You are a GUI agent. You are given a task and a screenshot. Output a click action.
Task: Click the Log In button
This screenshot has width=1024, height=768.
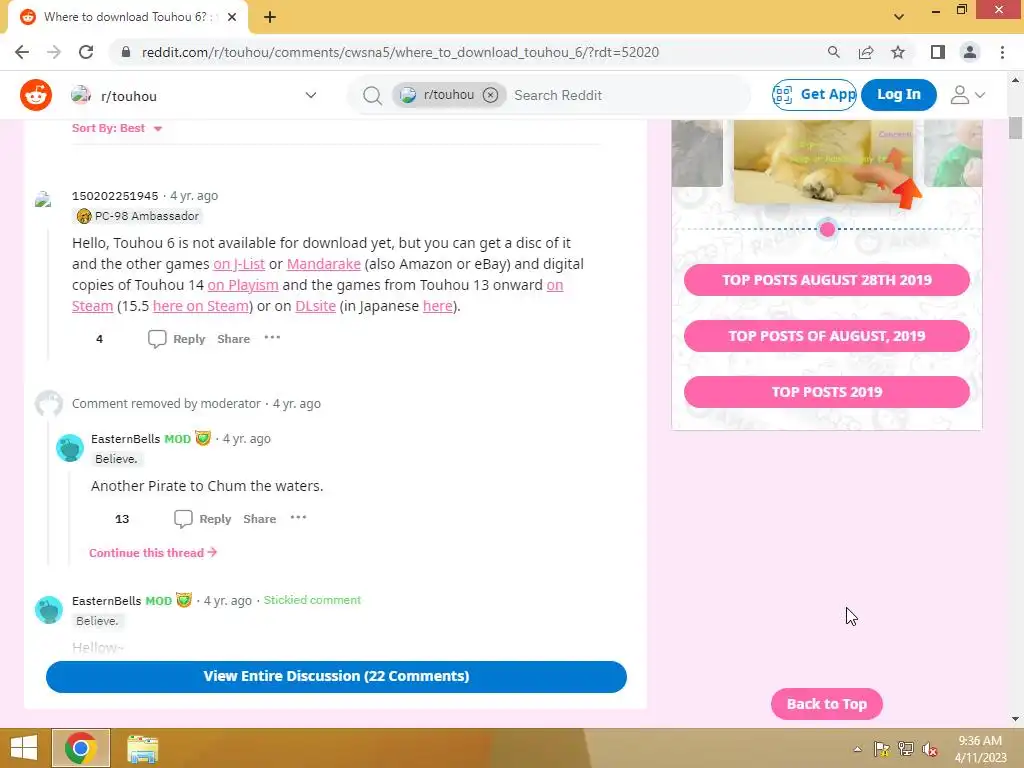[899, 95]
